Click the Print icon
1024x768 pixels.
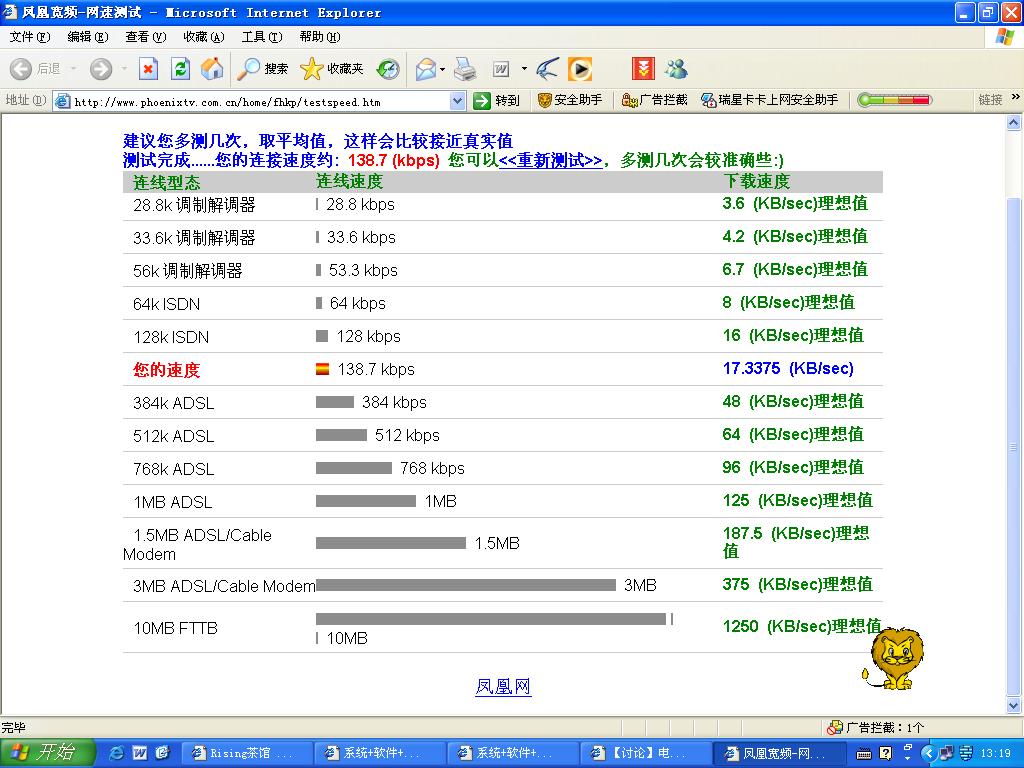pos(465,69)
